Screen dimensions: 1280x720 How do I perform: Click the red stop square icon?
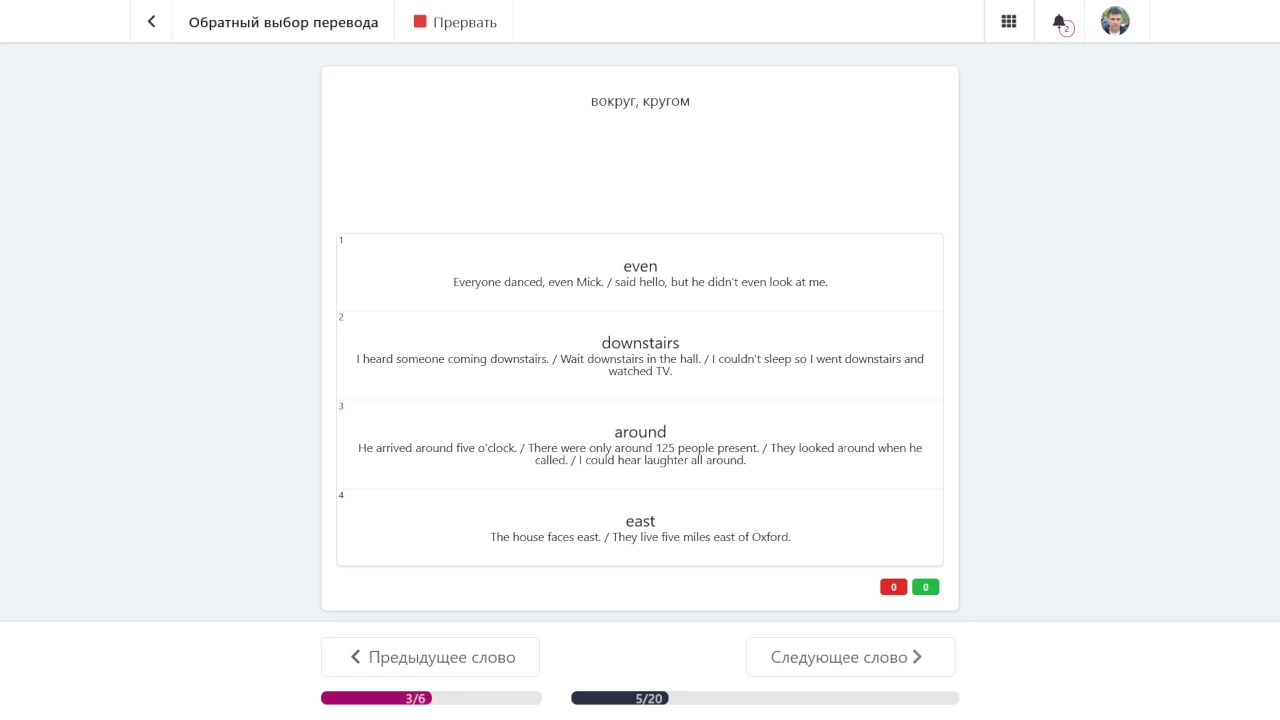click(x=420, y=21)
